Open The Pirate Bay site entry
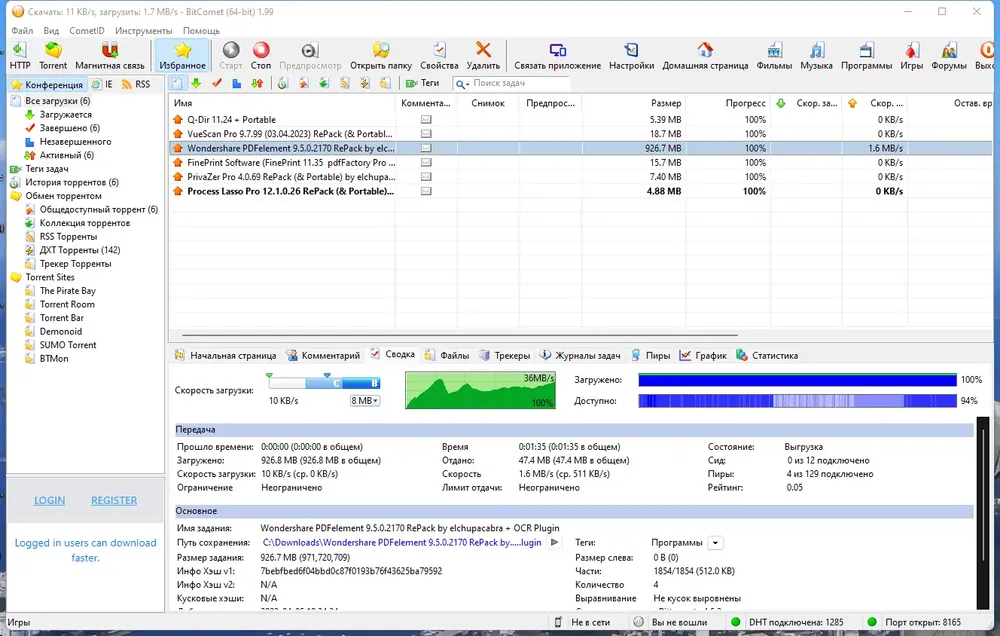This screenshot has height=636, width=1000. 68,291
